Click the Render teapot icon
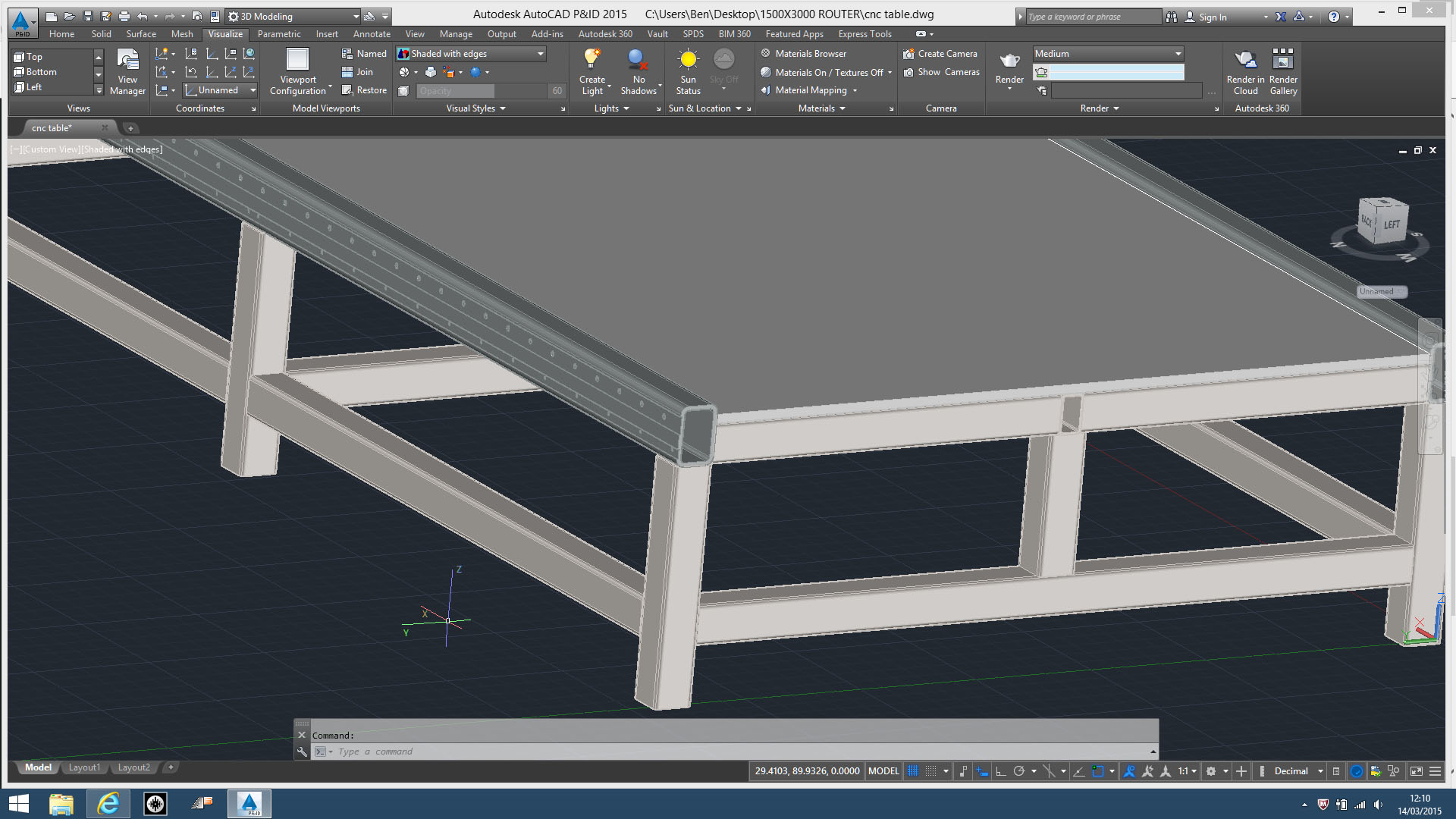Viewport: 1456px width, 819px height. click(1009, 62)
